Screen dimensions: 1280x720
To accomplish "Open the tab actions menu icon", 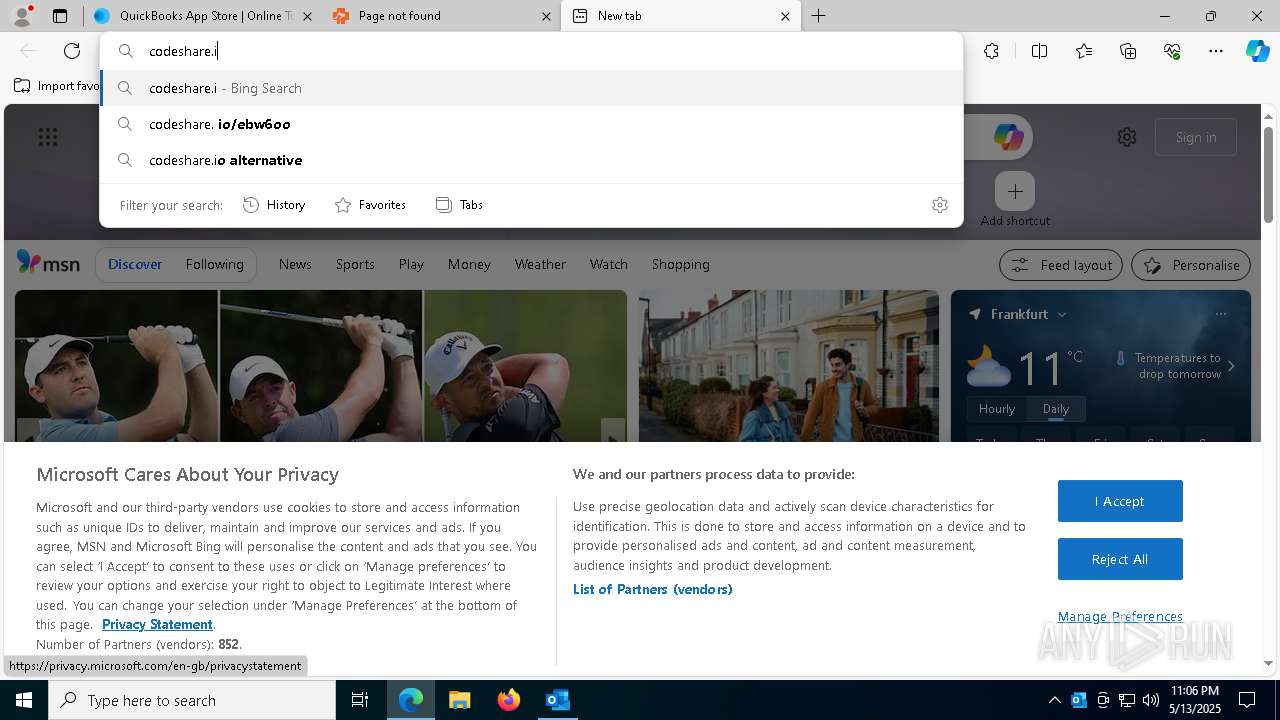I will pos(60,16).
